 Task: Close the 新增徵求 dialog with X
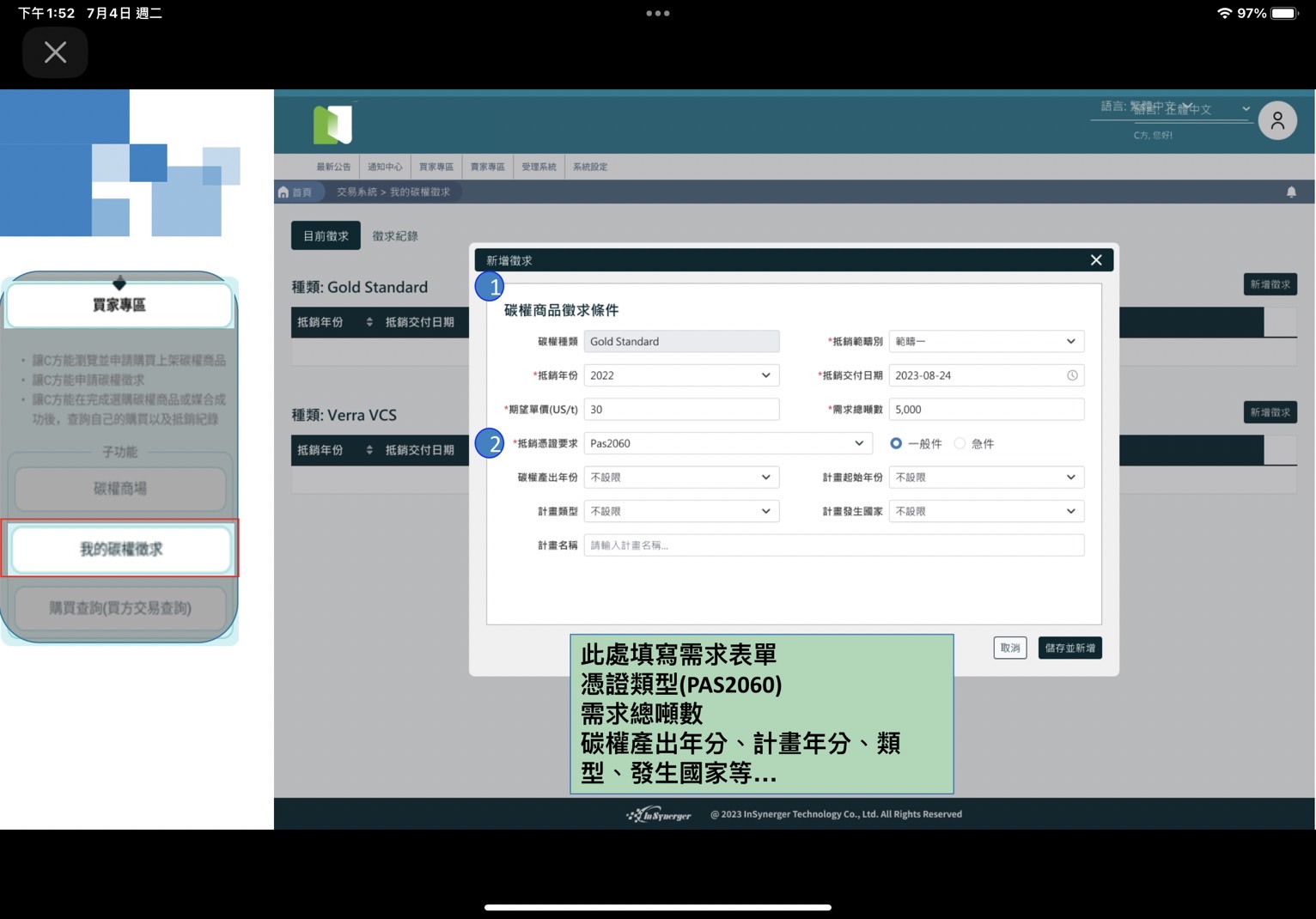pyautogui.click(x=1096, y=260)
